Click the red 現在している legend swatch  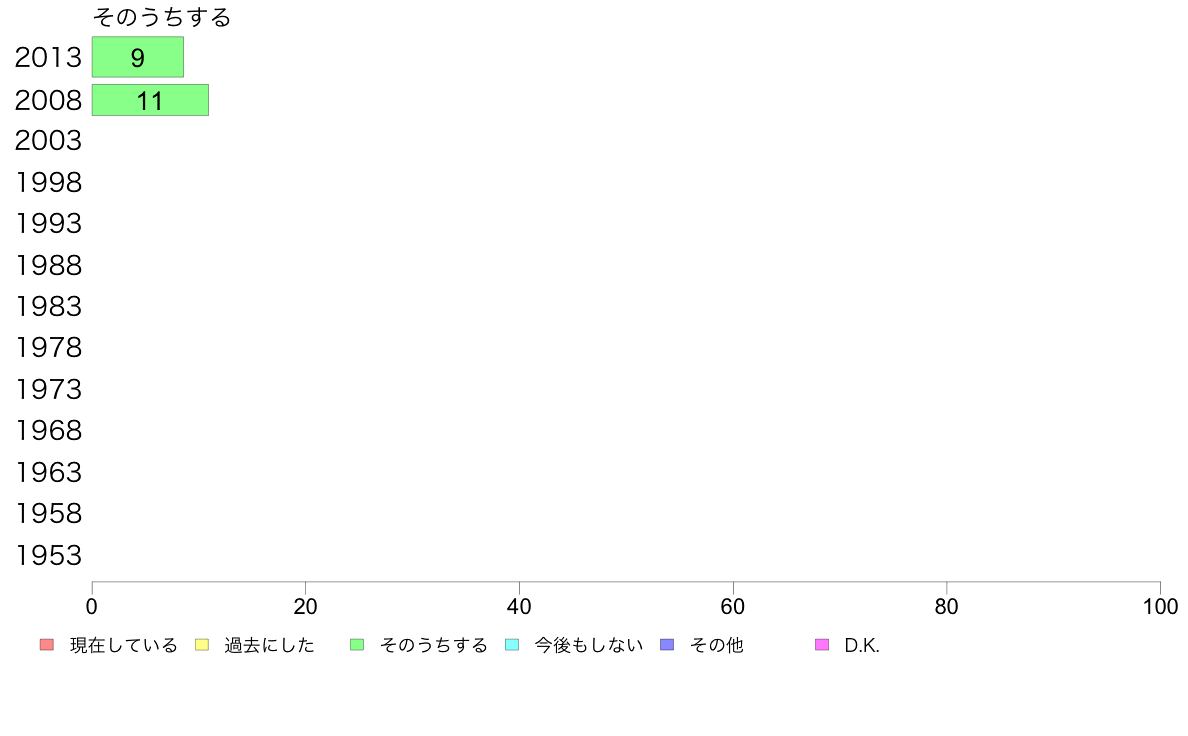pyautogui.click(x=47, y=645)
